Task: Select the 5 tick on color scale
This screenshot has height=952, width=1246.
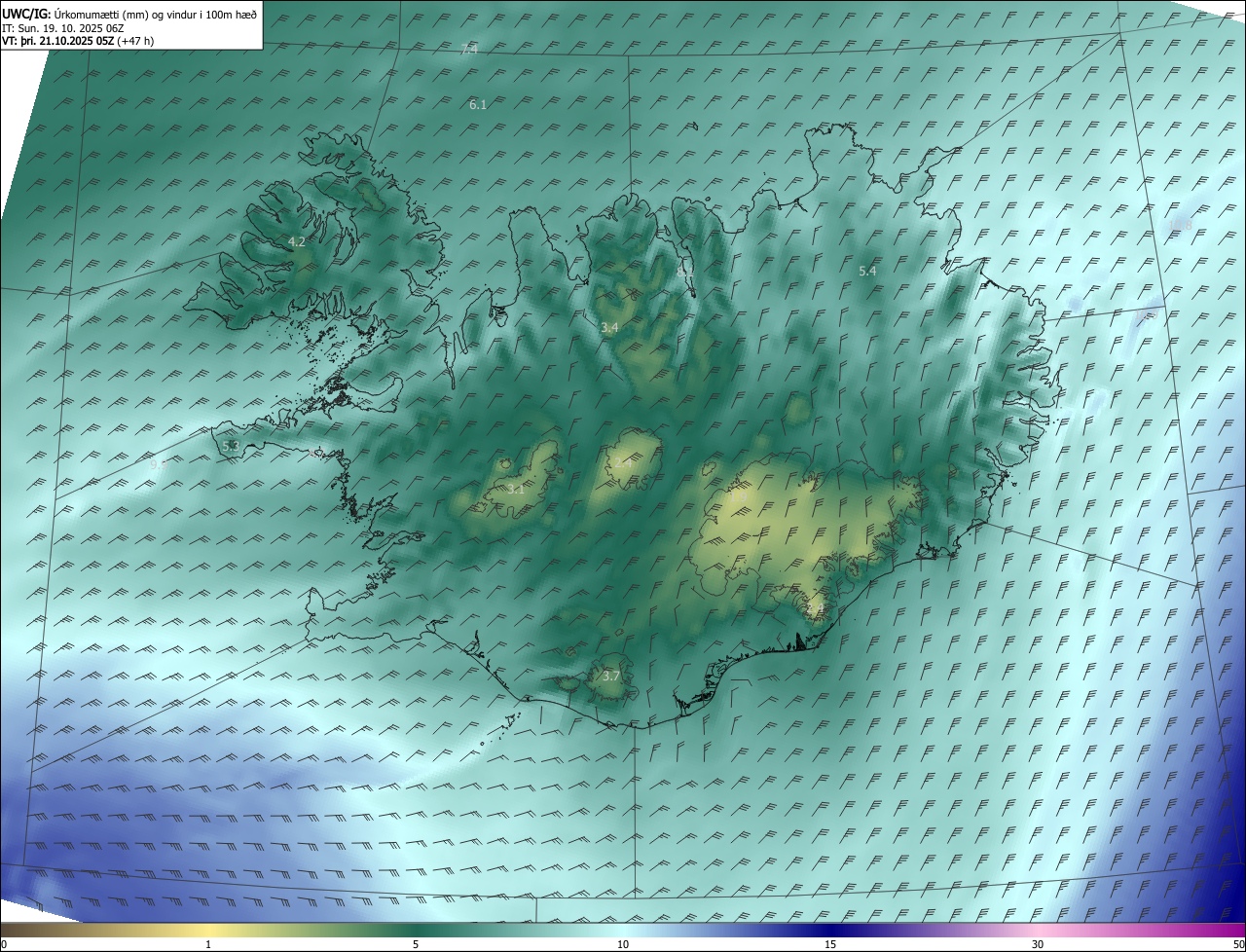Action: pos(416,944)
